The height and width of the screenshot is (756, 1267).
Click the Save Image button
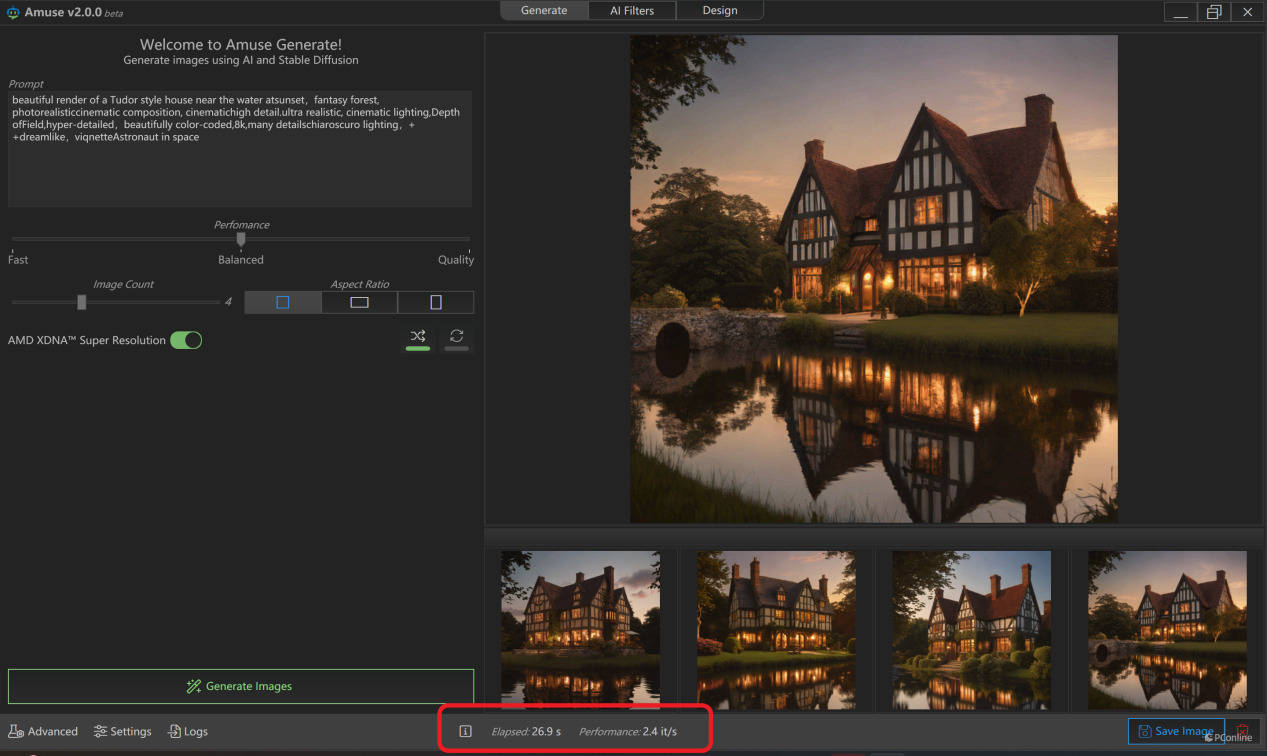pyautogui.click(x=1176, y=731)
